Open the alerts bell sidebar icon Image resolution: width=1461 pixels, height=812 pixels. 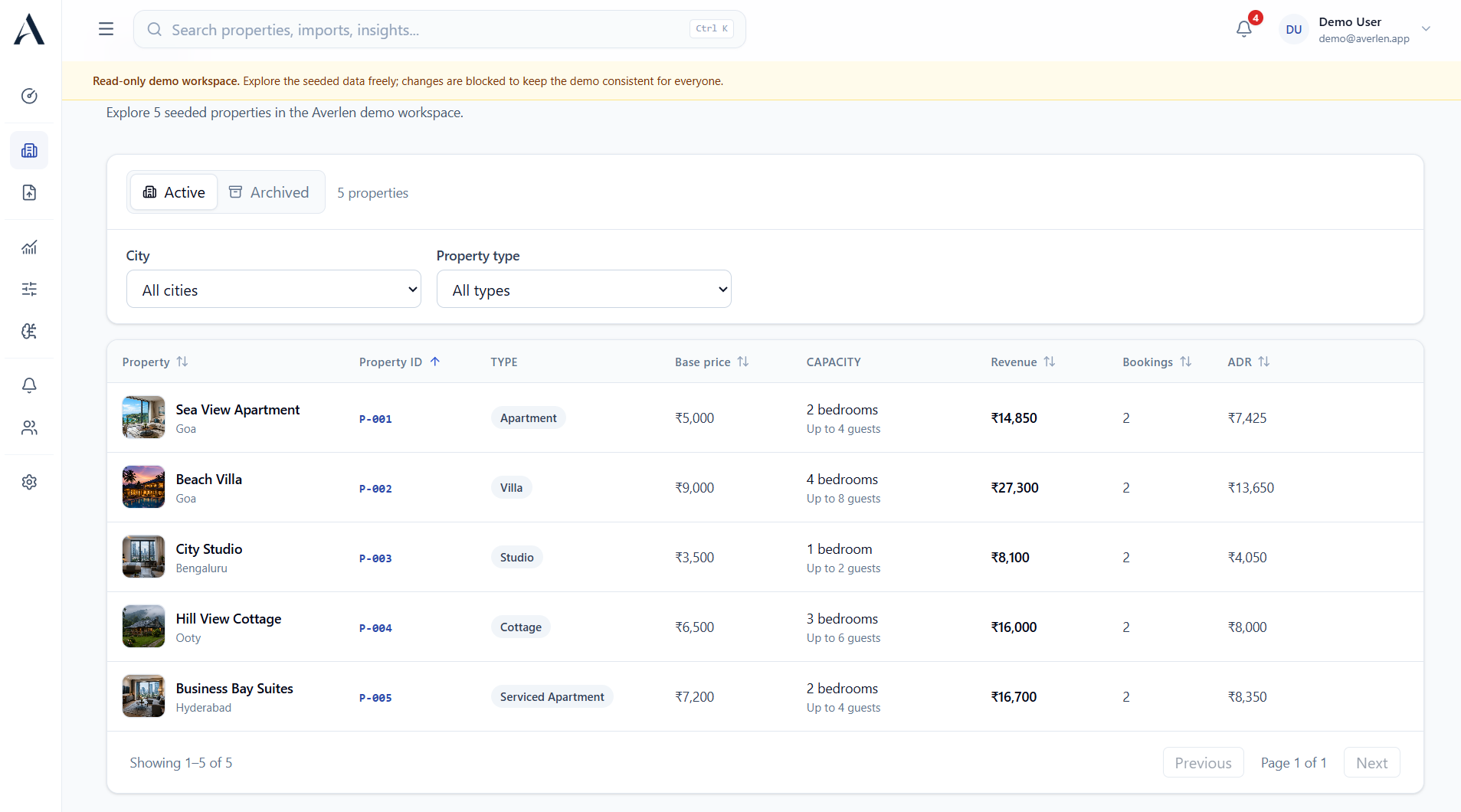coord(29,385)
